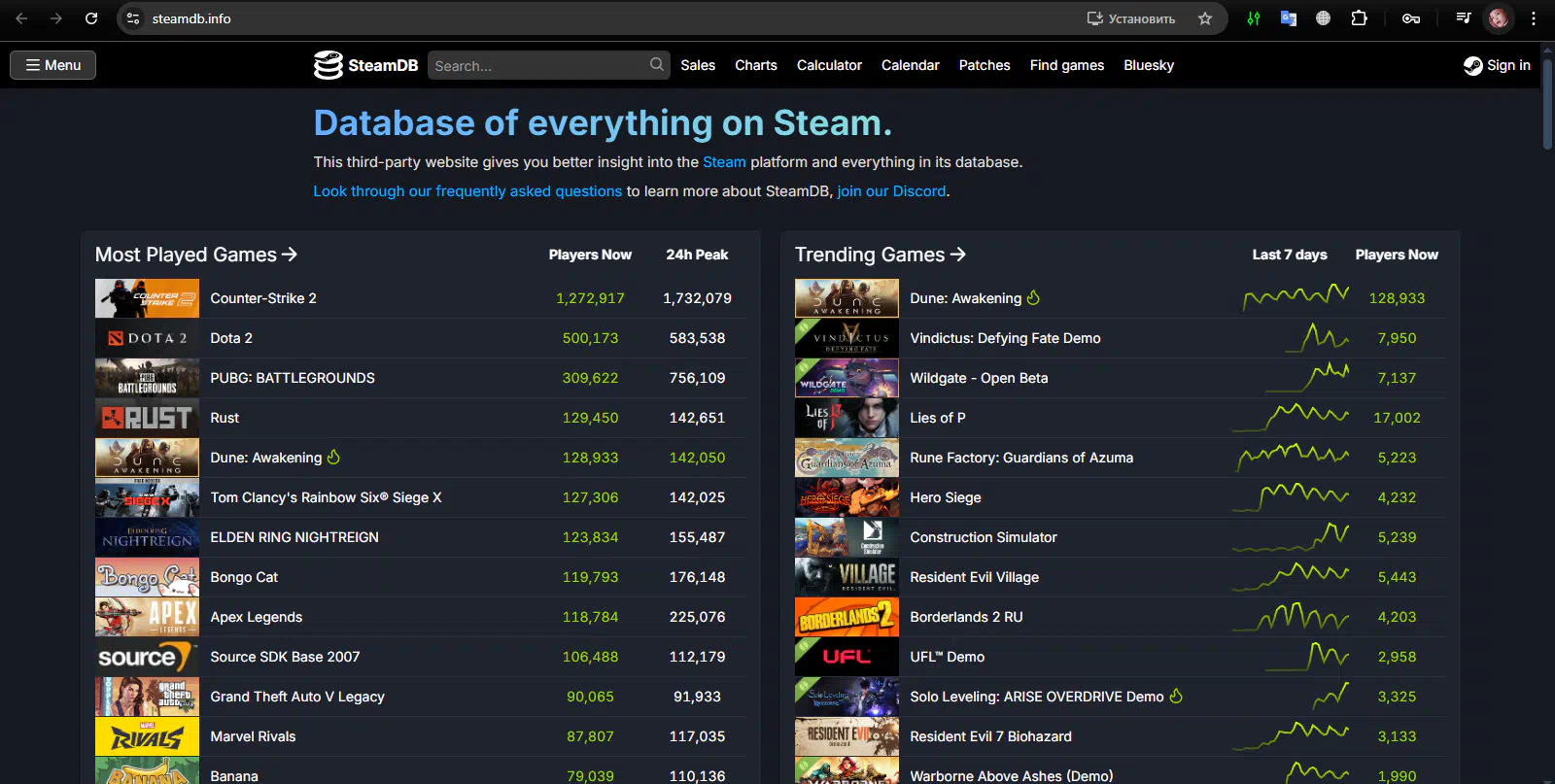
Task: Click Lies of P seven-day sparkline
Action: click(x=1291, y=418)
